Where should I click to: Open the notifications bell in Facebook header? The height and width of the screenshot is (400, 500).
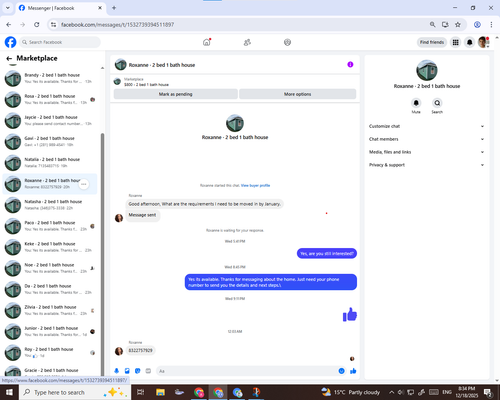(x=469, y=42)
